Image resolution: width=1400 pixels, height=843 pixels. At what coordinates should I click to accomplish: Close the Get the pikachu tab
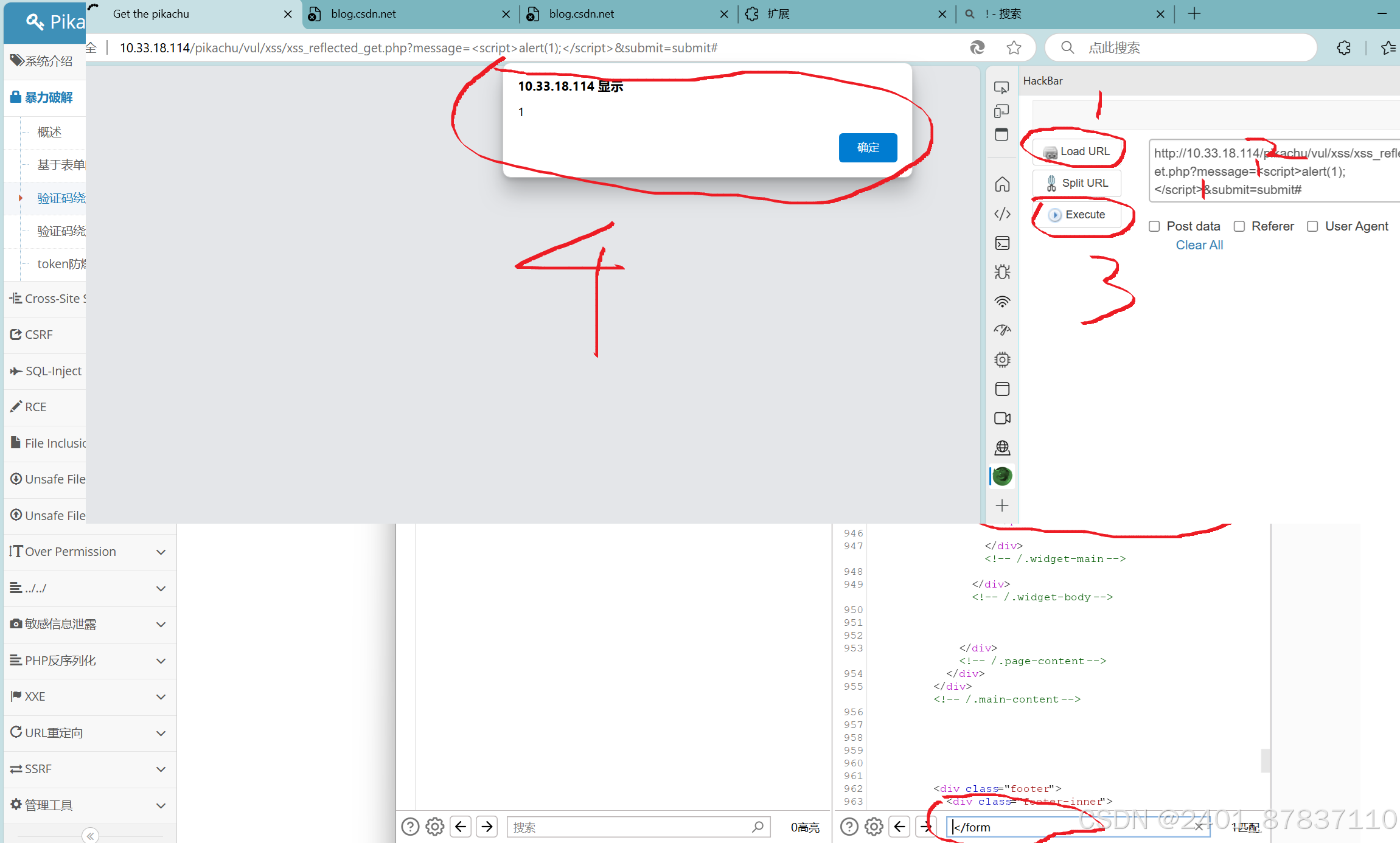click(288, 14)
